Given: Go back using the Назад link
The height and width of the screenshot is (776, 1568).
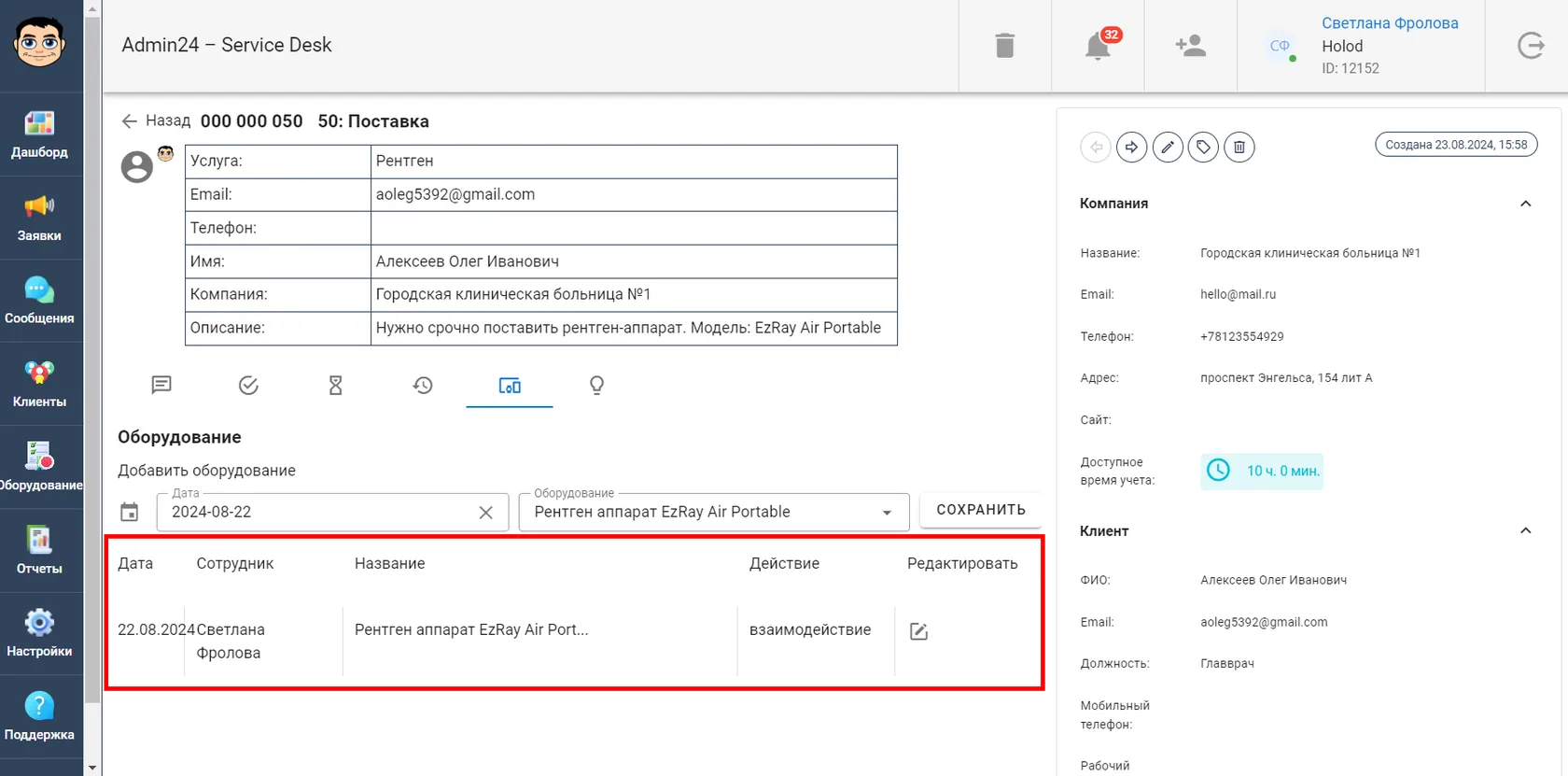Looking at the screenshot, I should click(x=156, y=120).
